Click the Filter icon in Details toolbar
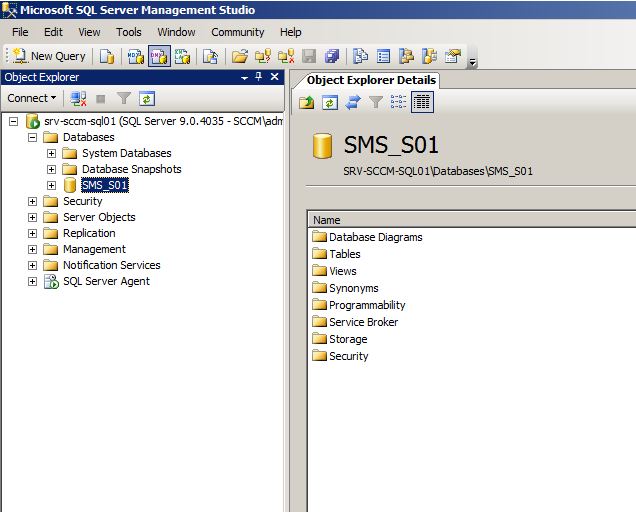The height and width of the screenshot is (512, 636). [x=376, y=102]
